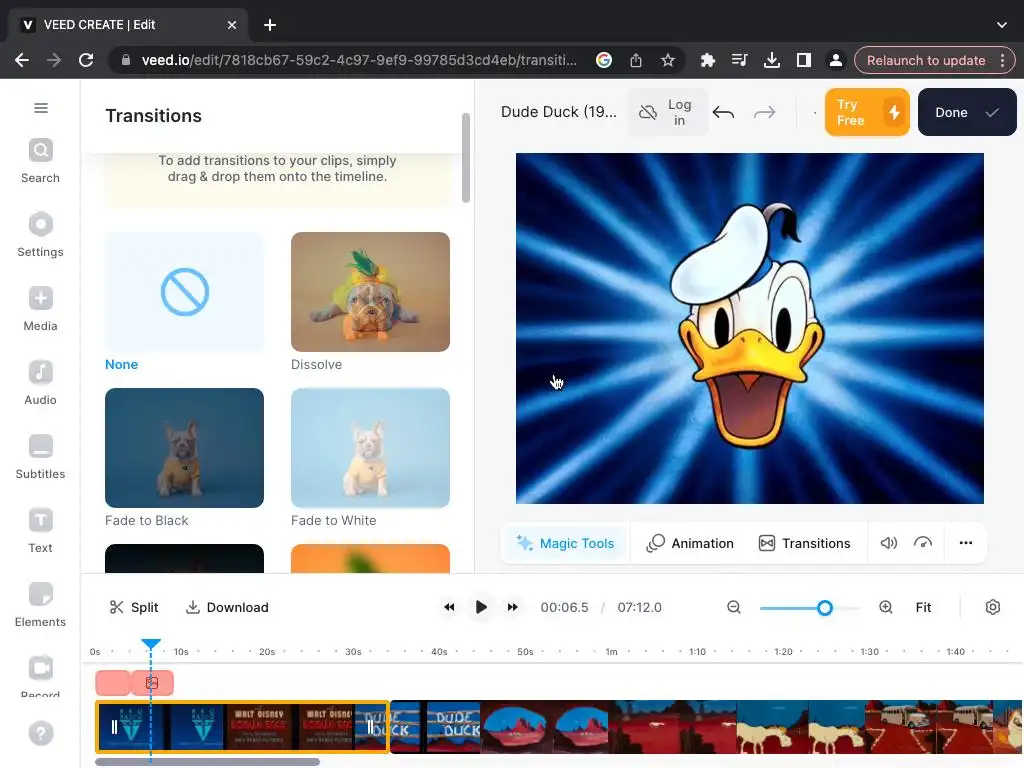Click the Try Free button
The height and width of the screenshot is (768, 1024).
[x=867, y=112]
